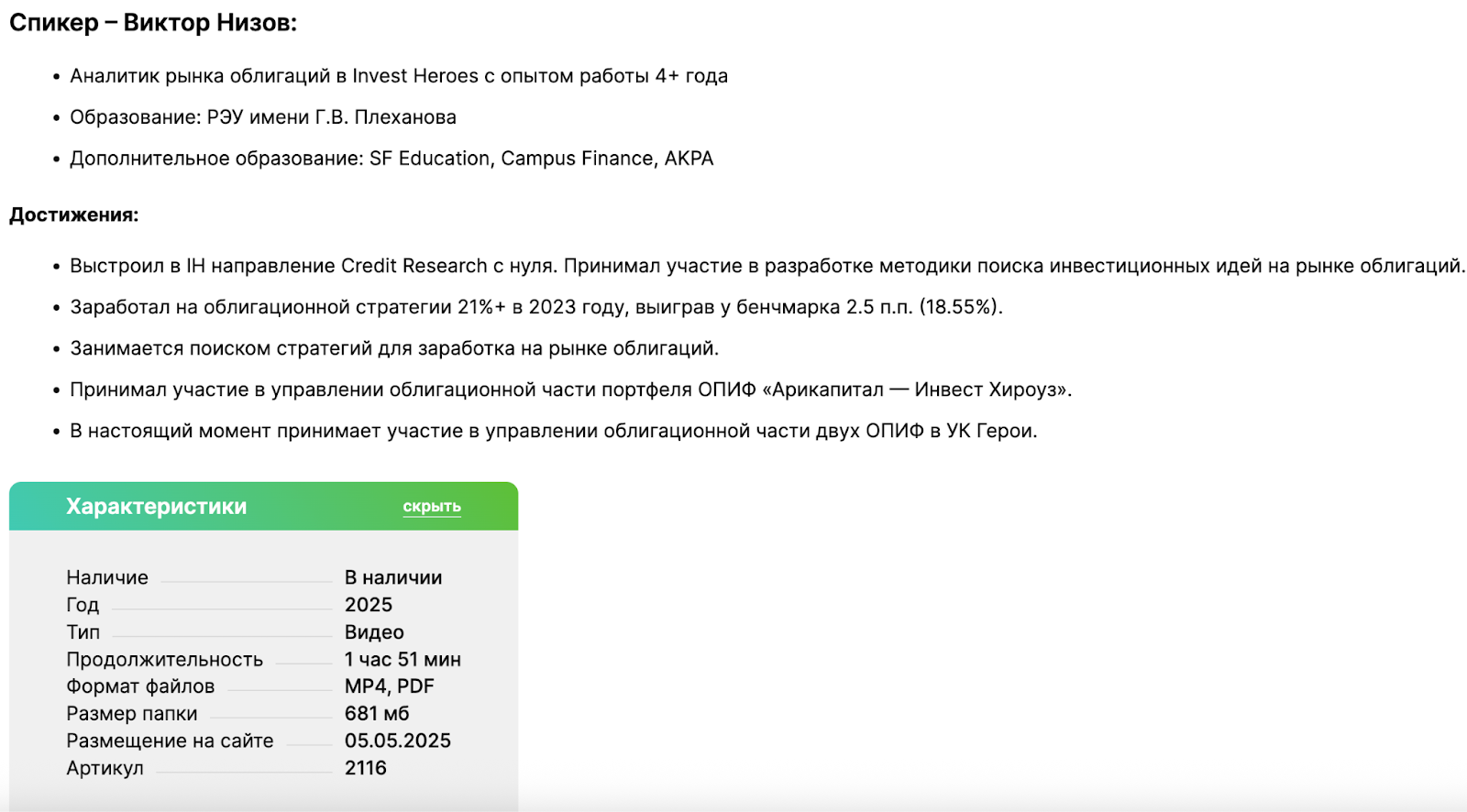Screen dimensions: 1467x812
Task: Click the bullet about earning 21%+ in 2023
Action: coord(536,307)
